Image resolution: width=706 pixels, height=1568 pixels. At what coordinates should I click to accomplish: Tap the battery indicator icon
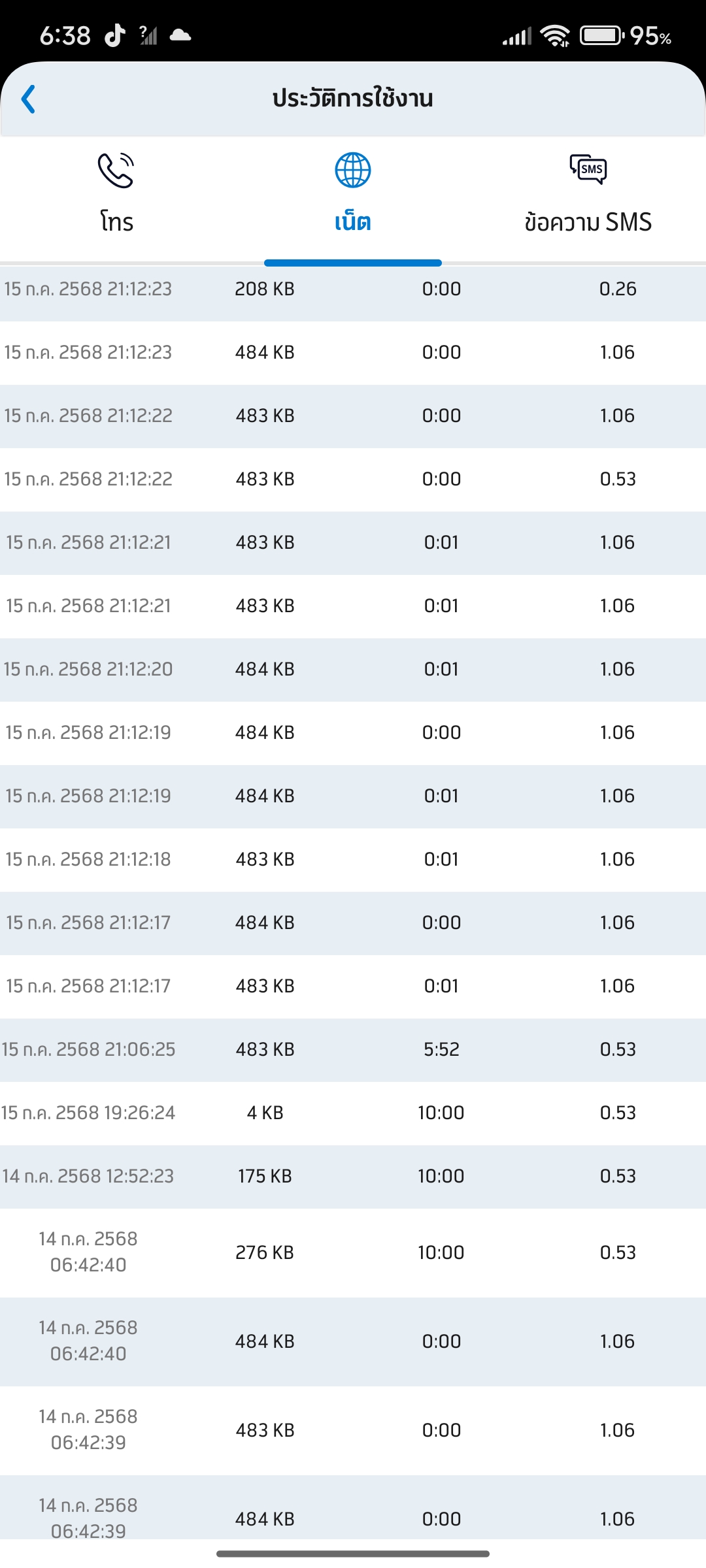point(602,35)
